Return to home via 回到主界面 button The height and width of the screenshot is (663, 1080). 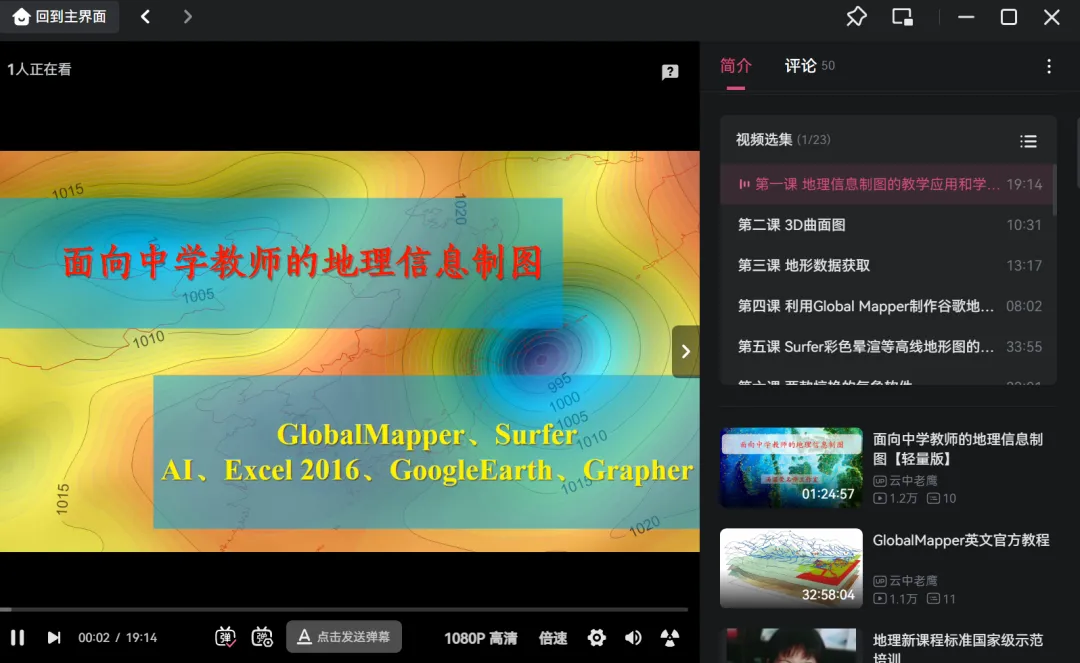pyautogui.click(x=59, y=17)
